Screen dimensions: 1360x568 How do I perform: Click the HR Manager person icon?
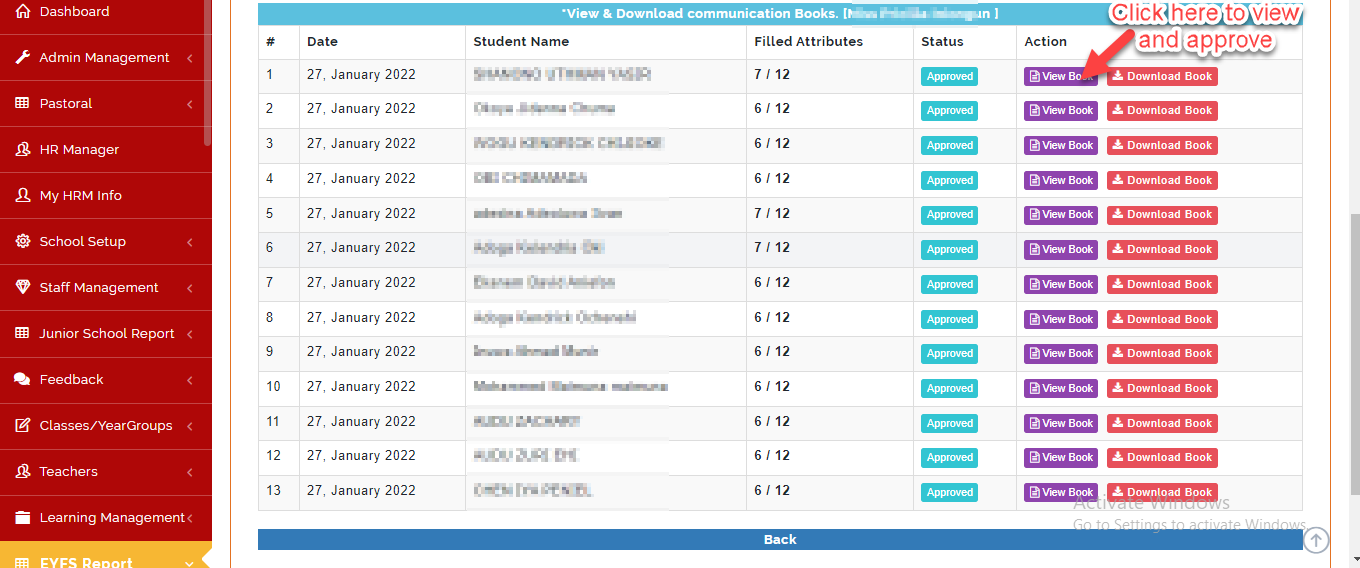pyautogui.click(x=23, y=149)
